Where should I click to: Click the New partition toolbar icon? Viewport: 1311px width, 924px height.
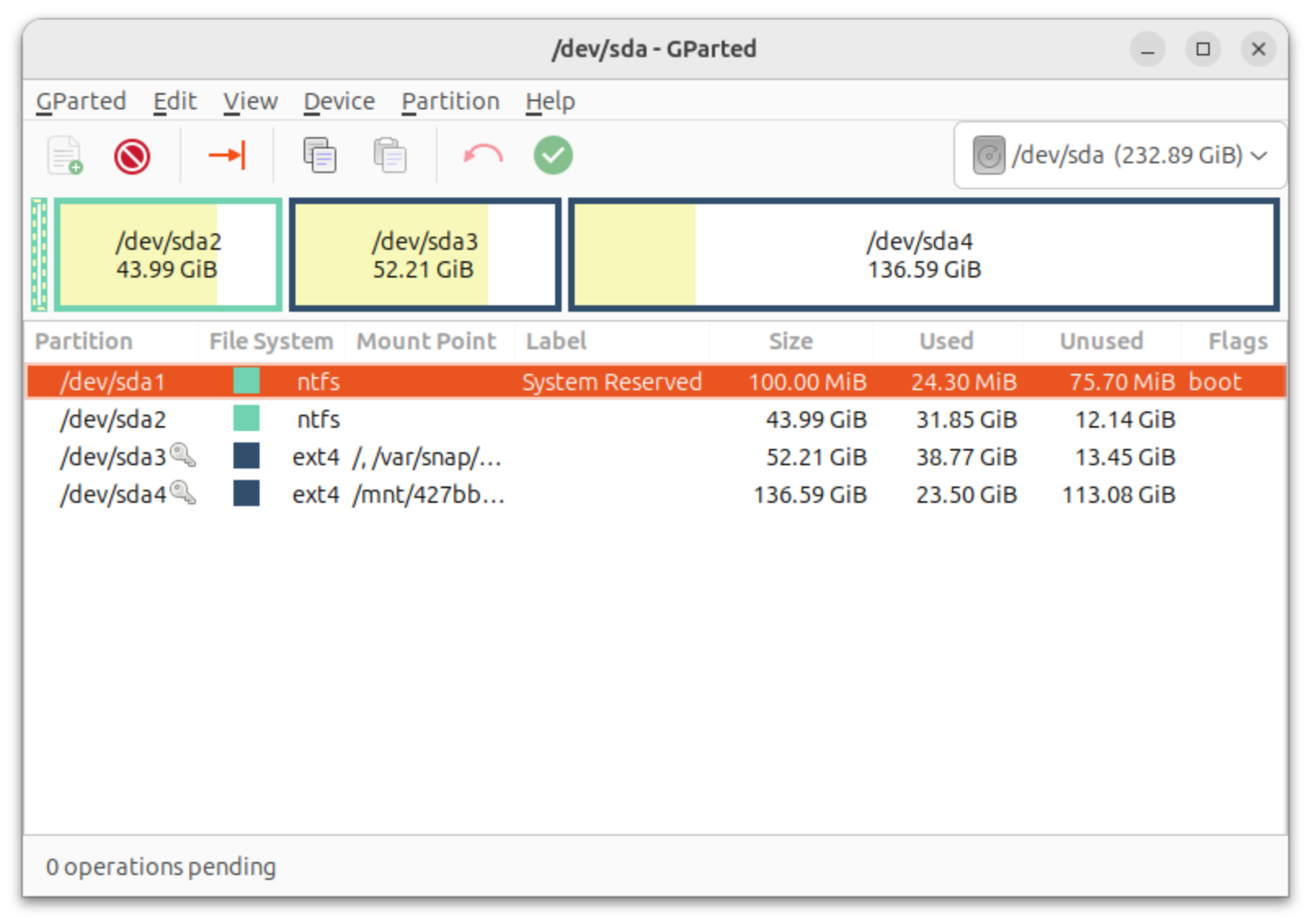click(65, 155)
